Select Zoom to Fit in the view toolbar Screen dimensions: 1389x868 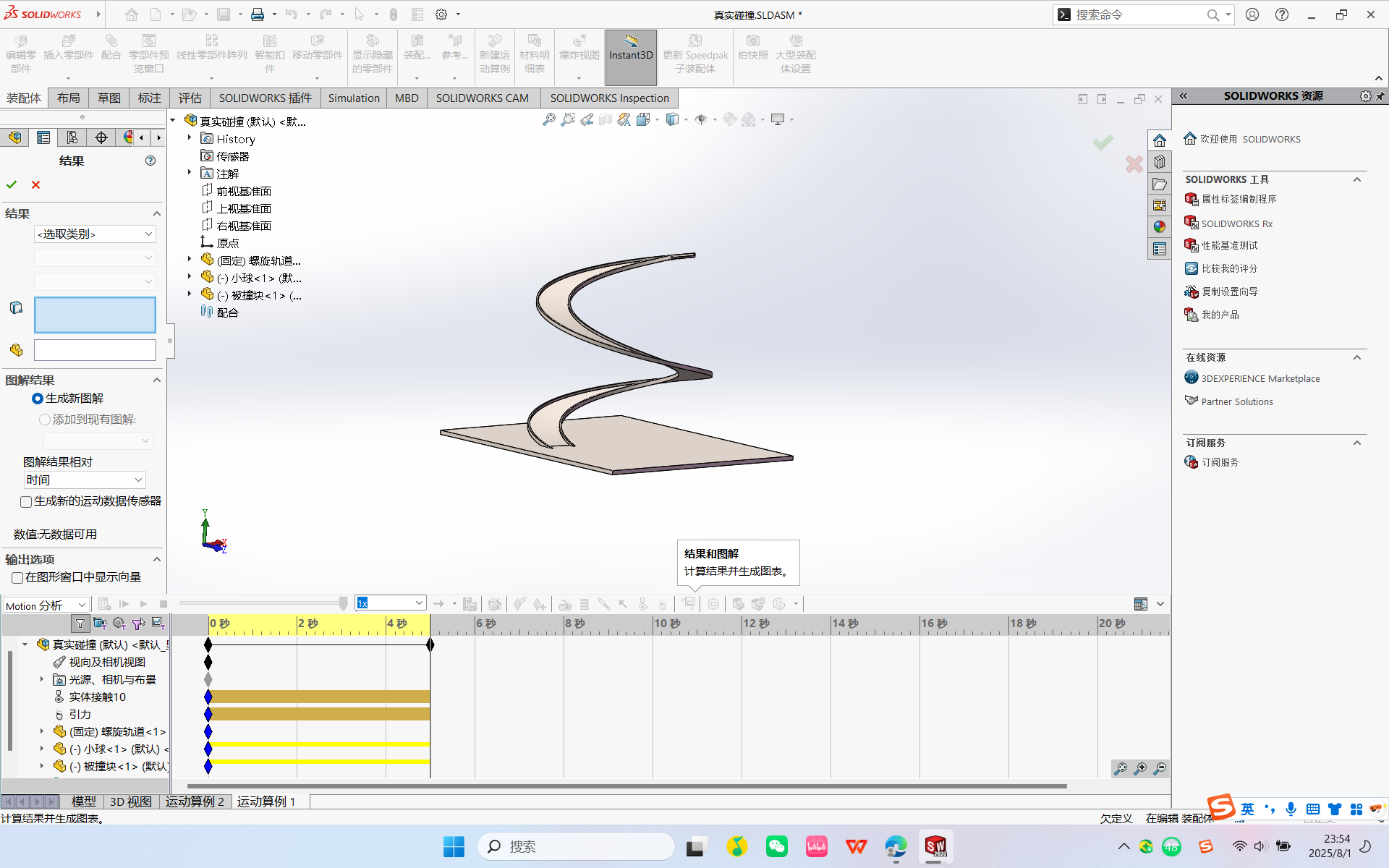coord(549,119)
